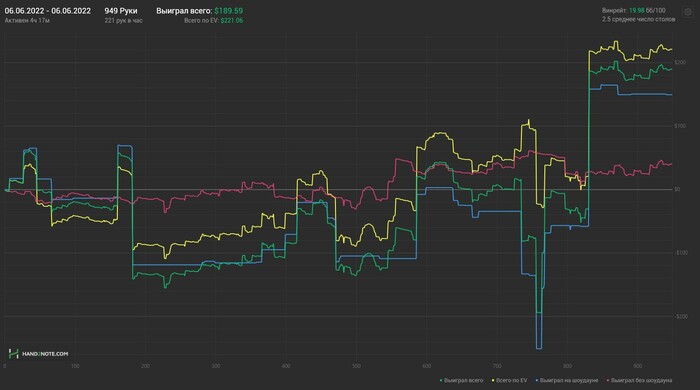Click '2.5 среднее число столов' text
Viewport: 700px width, 390px height.
point(638,19)
